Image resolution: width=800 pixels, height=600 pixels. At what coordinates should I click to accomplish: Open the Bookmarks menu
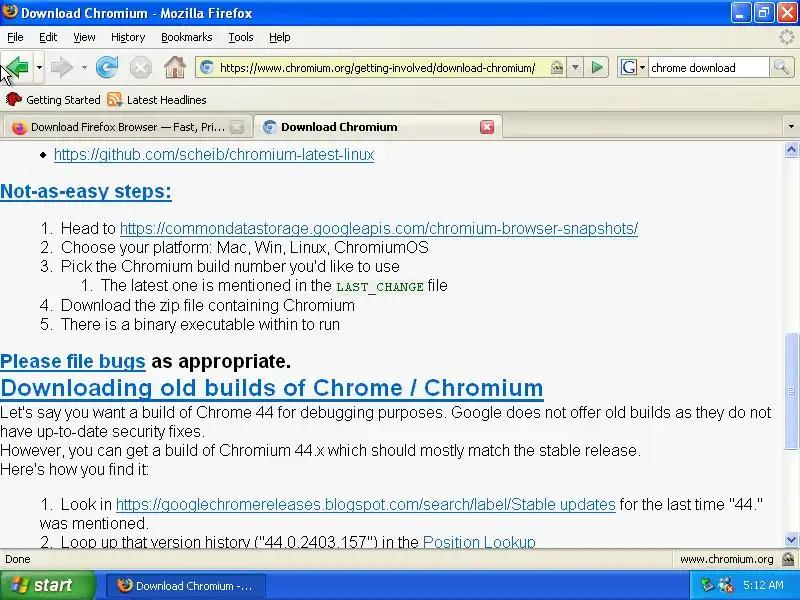187,37
